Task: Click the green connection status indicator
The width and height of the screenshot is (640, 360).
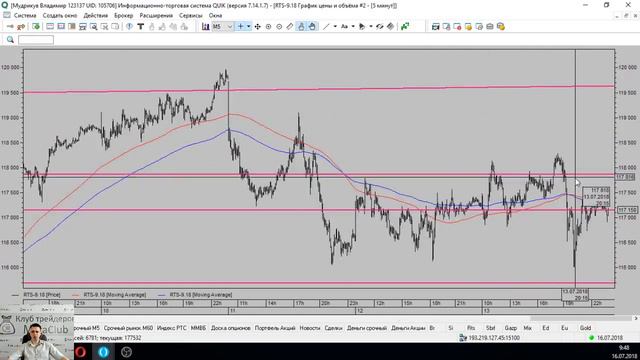Action: point(591,338)
